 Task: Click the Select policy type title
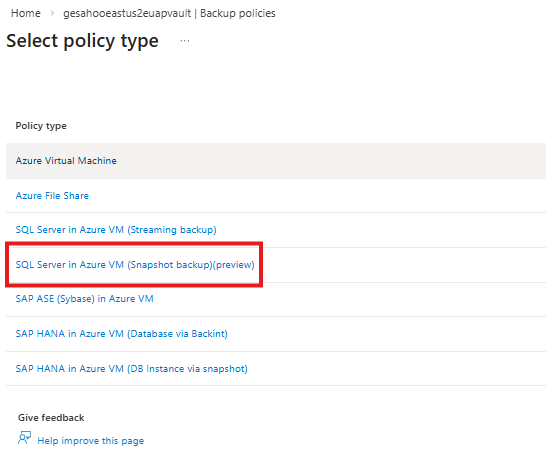click(x=83, y=41)
